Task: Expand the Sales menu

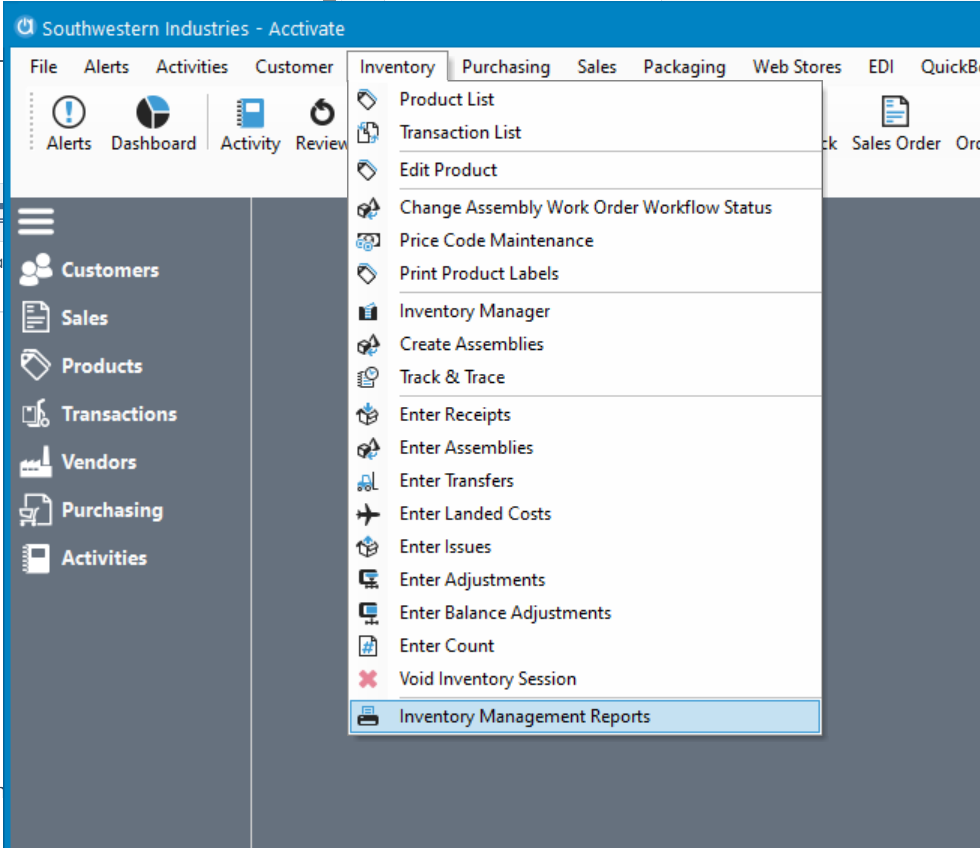Action: tap(596, 67)
